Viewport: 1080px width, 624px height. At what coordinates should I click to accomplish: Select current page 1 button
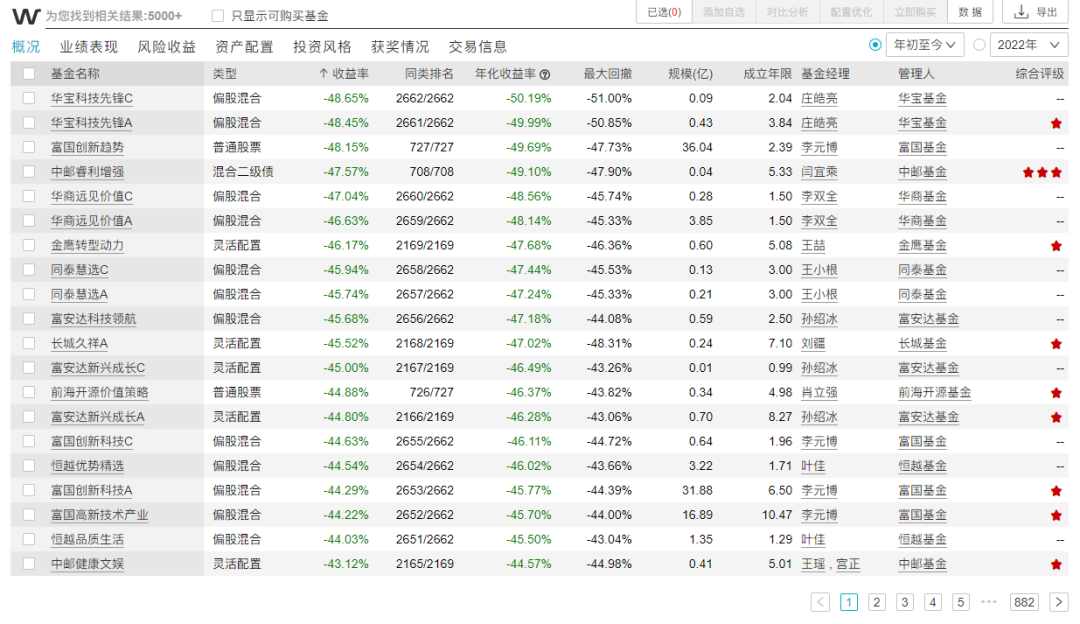[849, 602]
